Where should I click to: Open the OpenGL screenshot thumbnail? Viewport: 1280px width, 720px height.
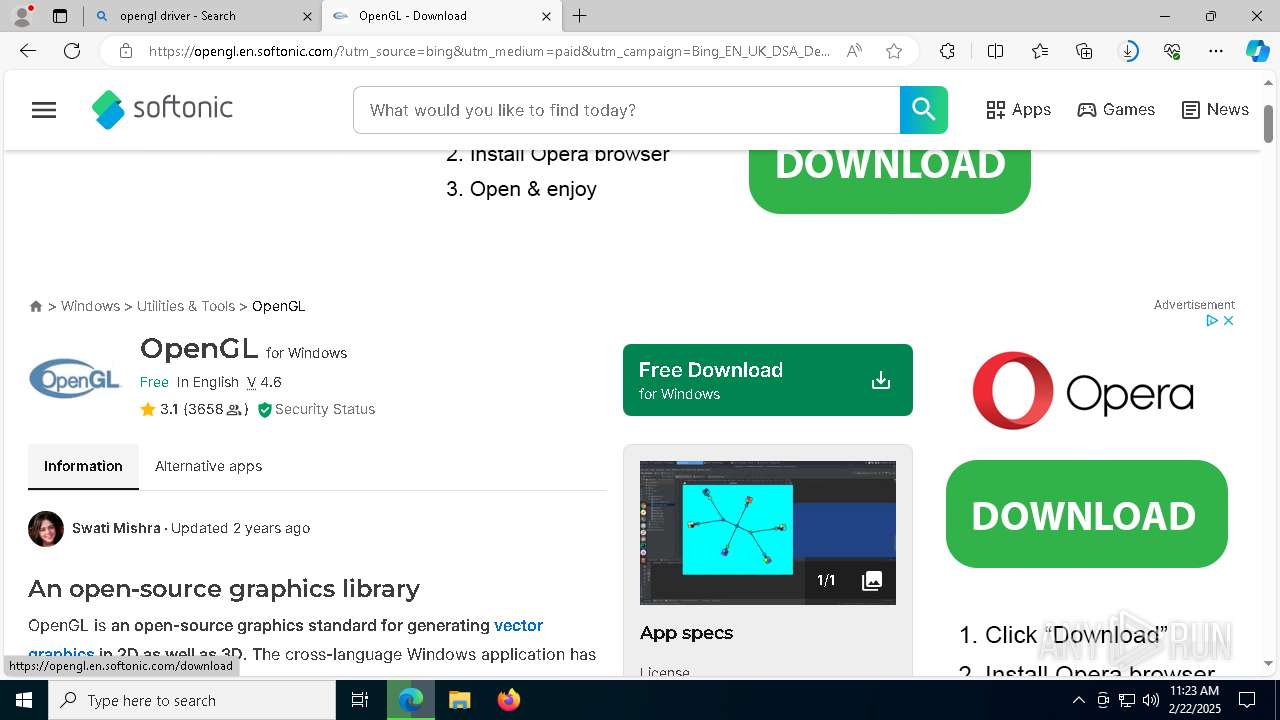pos(768,533)
